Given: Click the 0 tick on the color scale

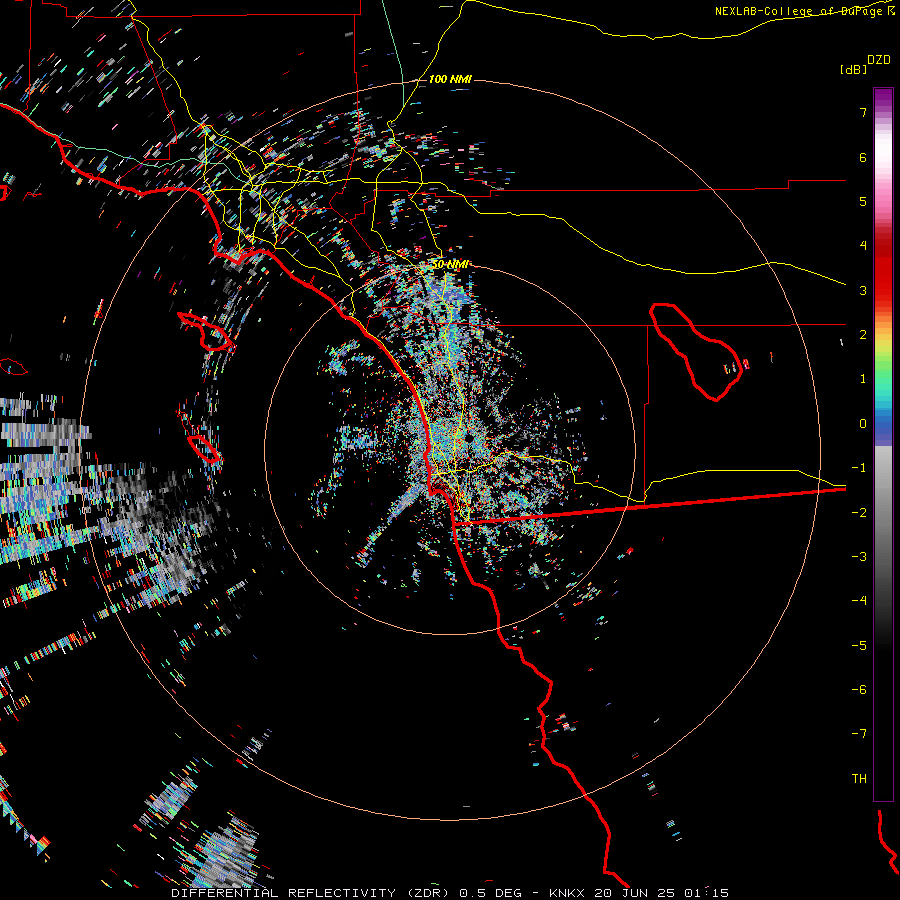Looking at the screenshot, I should point(863,424).
